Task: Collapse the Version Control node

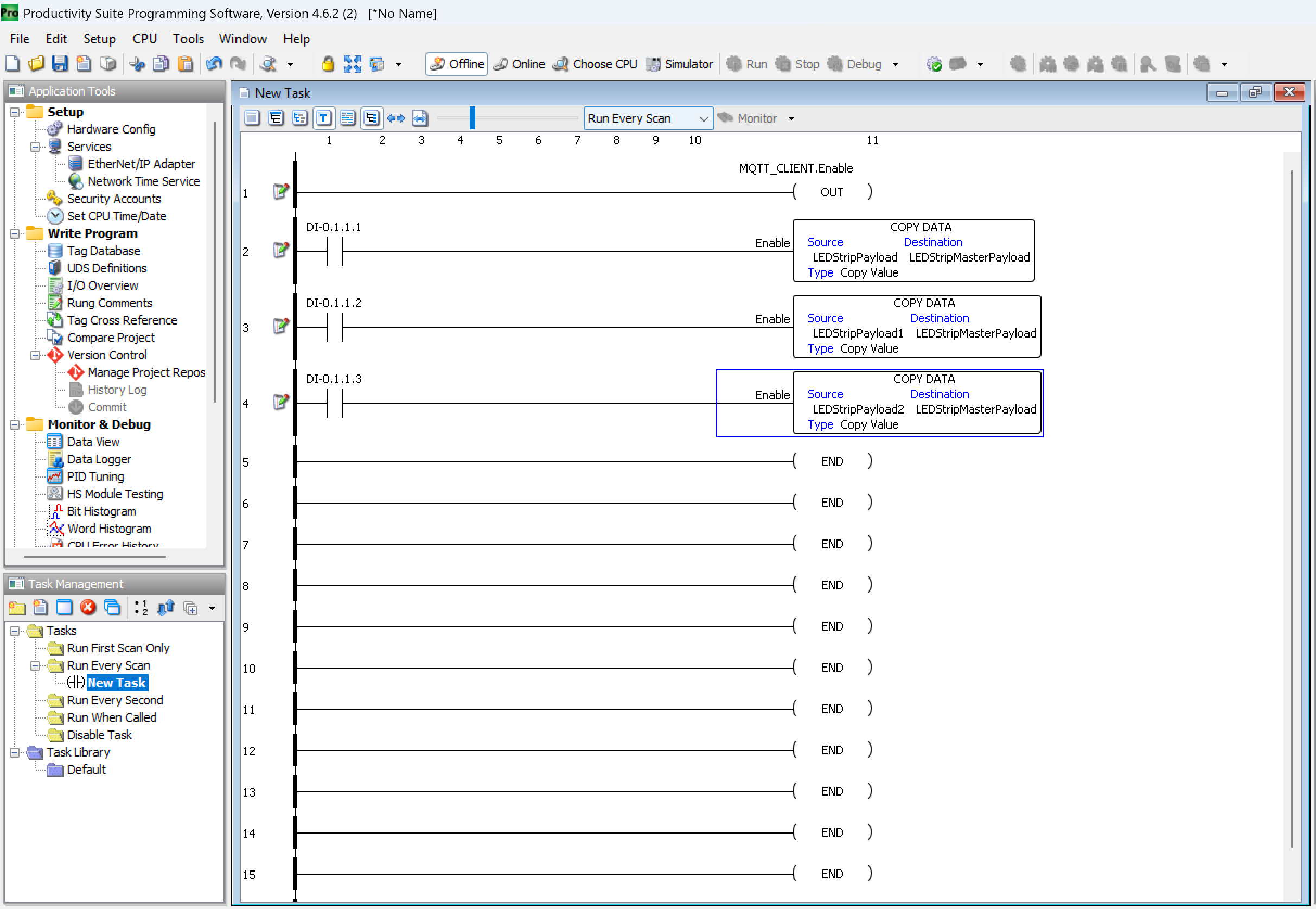Action: [x=35, y=355]
